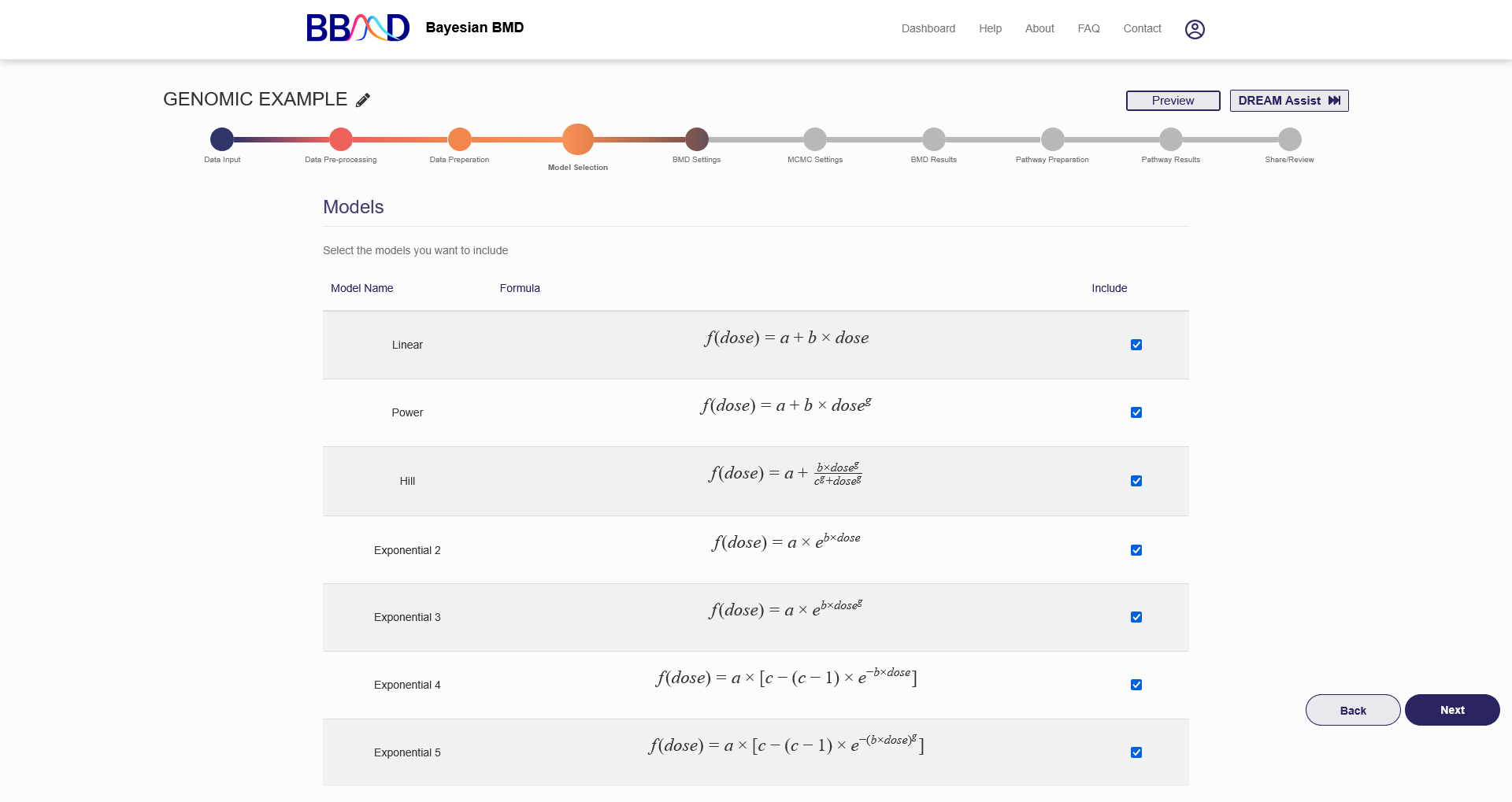Go to the Contact page
The image size is (1512, 802).
1142,28
